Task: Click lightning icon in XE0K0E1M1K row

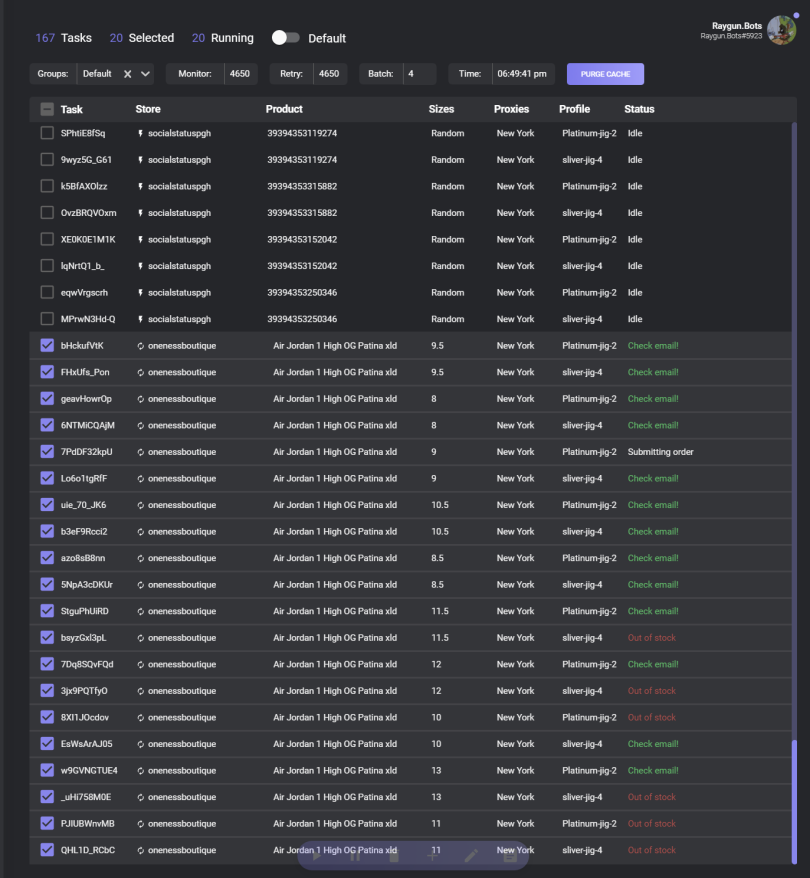Action: 141,240
